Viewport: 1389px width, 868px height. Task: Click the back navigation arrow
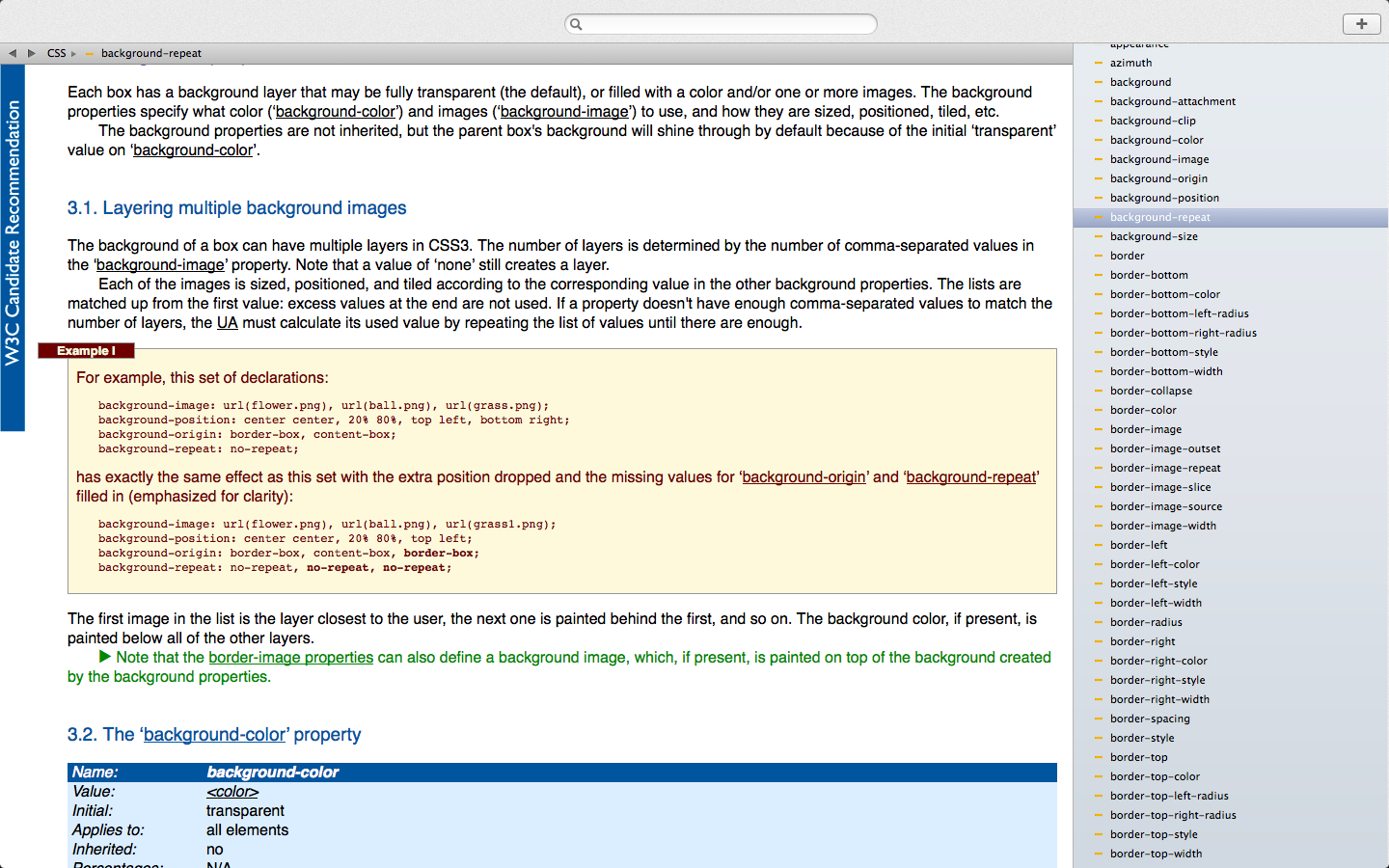coord(13,53)
